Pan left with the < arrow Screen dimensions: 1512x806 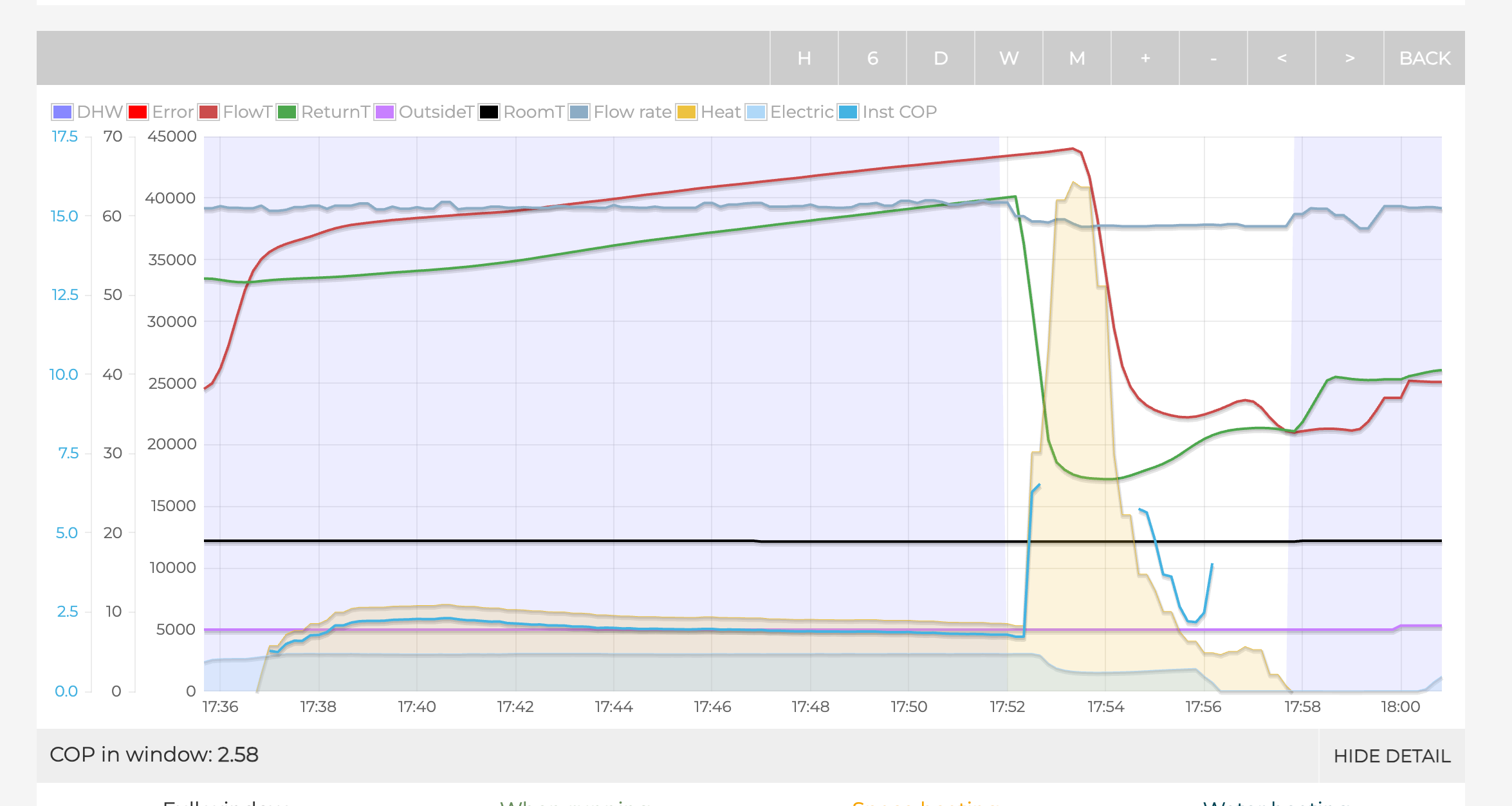point(1281,58)
